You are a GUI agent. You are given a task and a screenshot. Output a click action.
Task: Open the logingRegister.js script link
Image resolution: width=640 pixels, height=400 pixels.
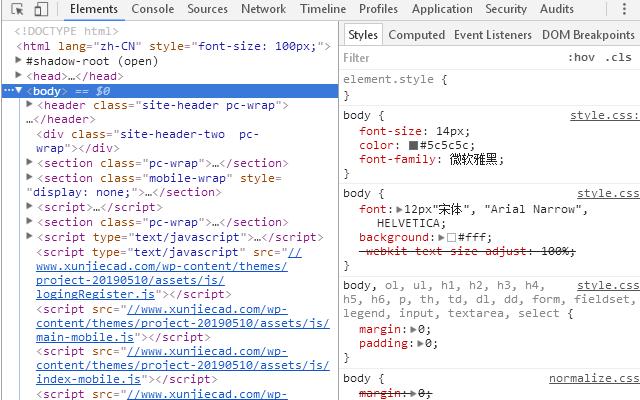[96, 295]
